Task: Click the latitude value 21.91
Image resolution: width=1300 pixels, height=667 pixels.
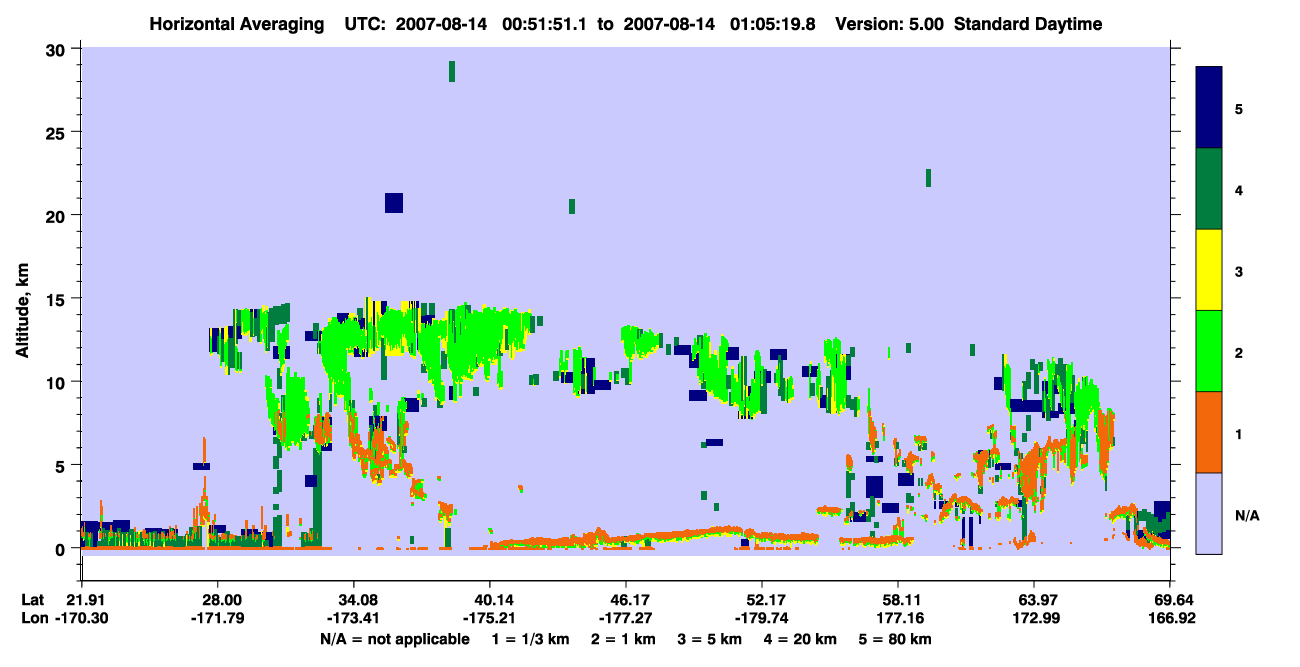Action: pos(81,600)
